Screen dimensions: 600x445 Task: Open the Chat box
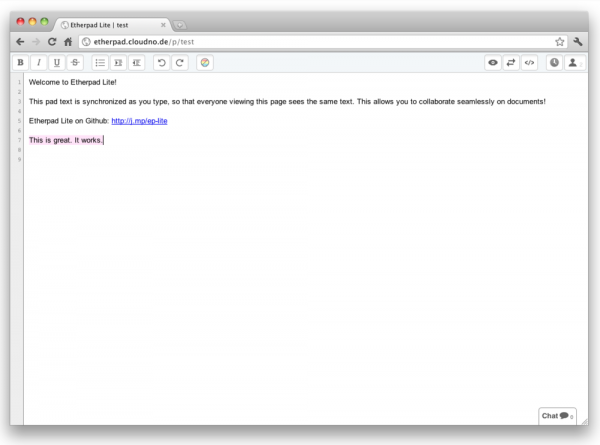557,416
